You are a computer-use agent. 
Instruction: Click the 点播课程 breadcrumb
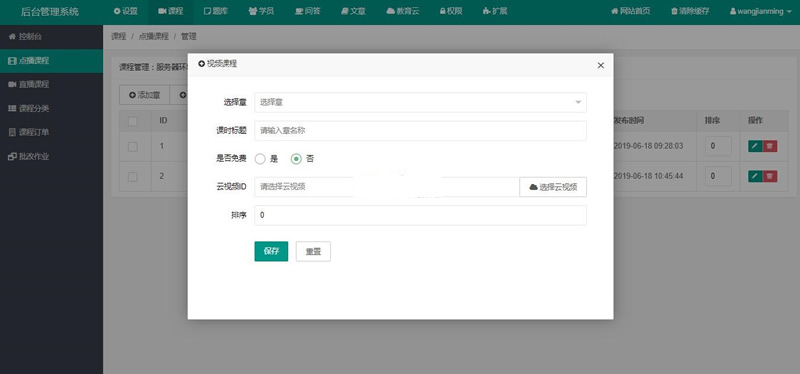click(154, 36)
